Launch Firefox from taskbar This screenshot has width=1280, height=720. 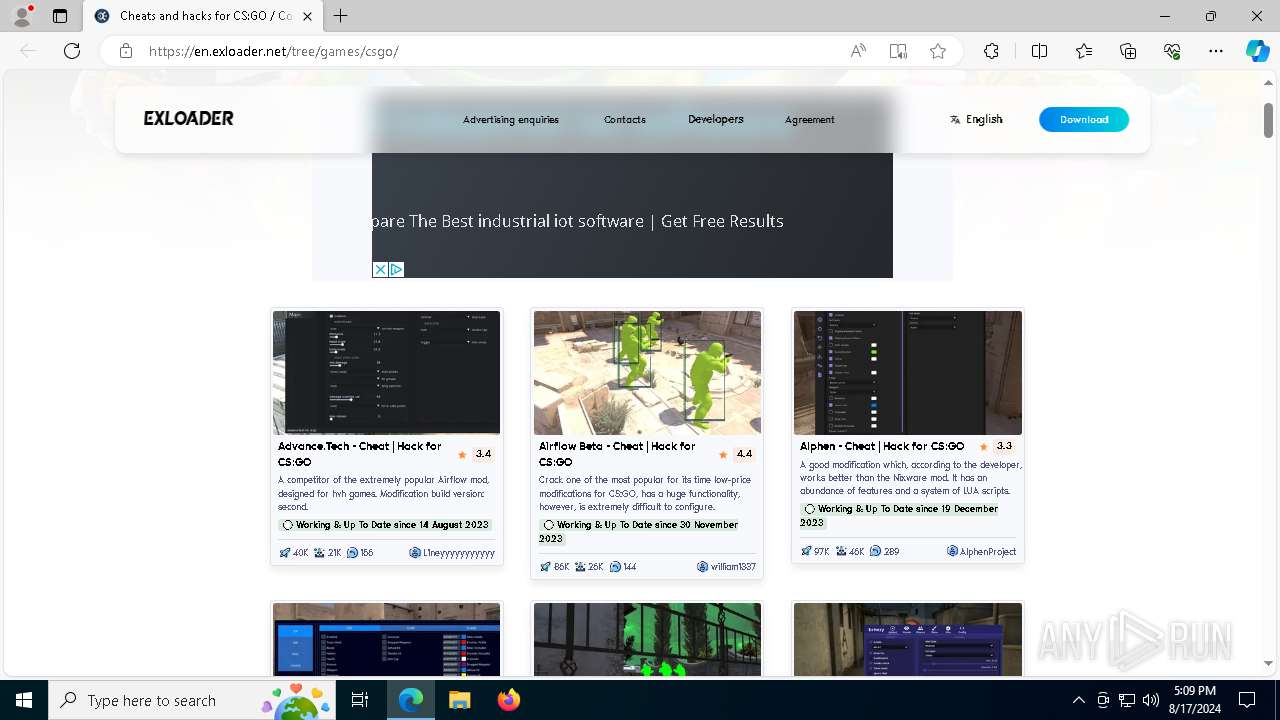[509, 700]
